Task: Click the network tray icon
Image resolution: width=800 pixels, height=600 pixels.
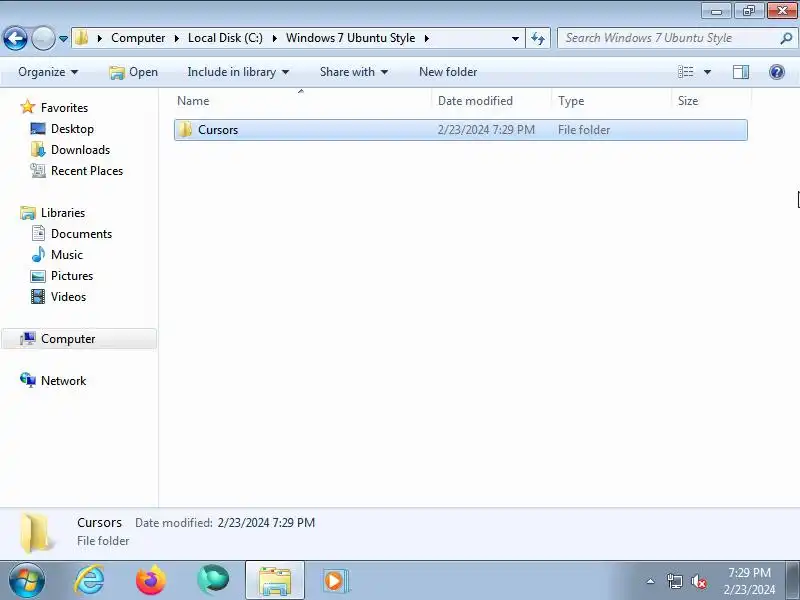Action: 674,581
